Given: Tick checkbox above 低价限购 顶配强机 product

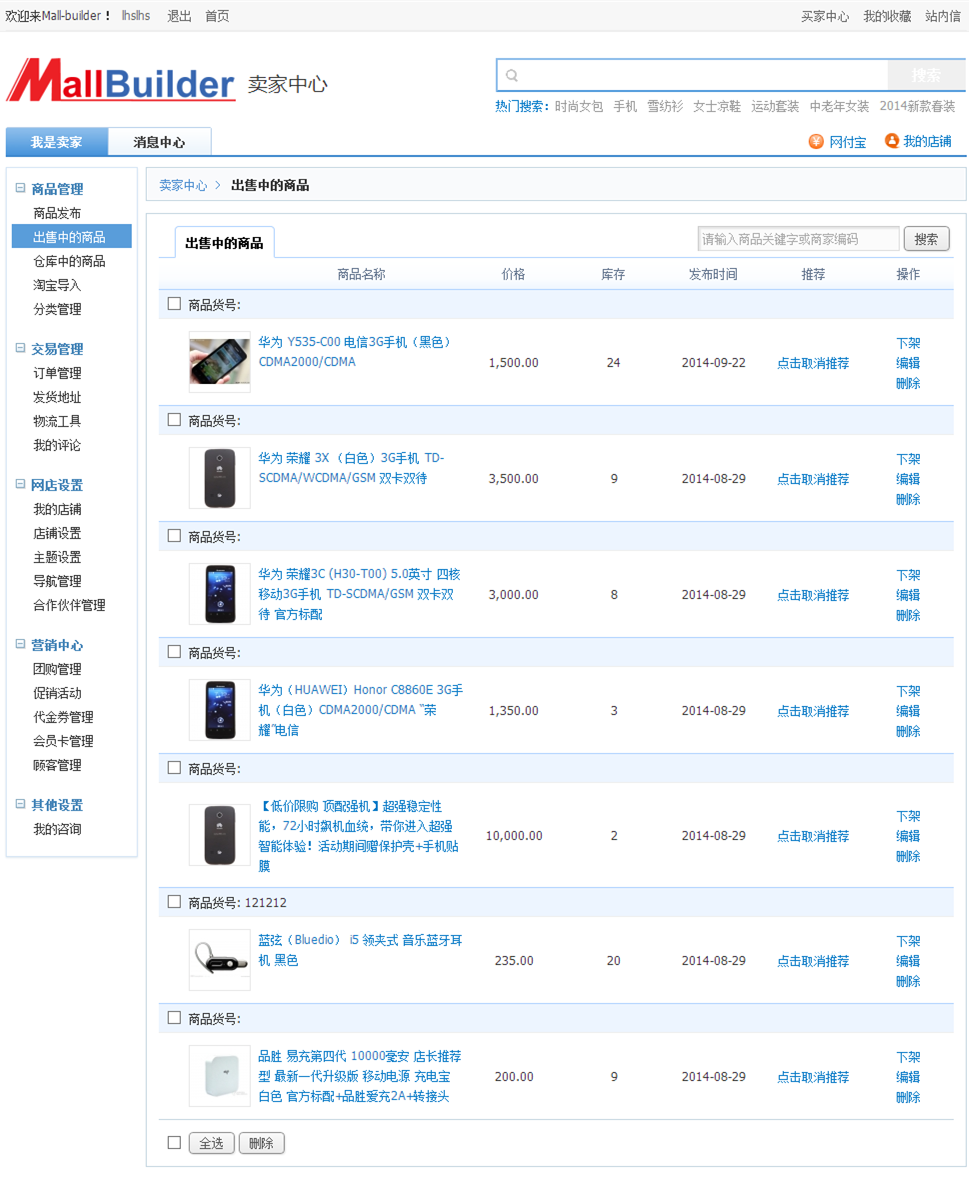Looking at the screenshot, I should coord(174,768).
